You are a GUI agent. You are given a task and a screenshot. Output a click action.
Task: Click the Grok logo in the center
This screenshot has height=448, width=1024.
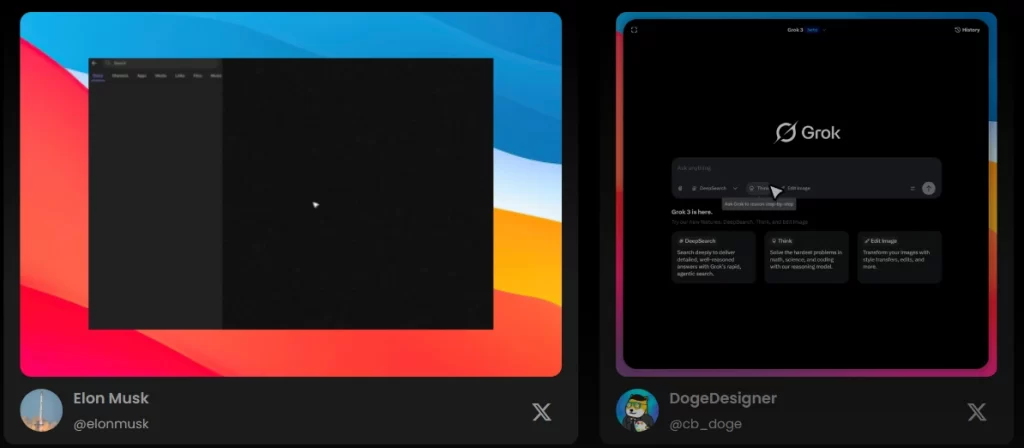(807, 133)
